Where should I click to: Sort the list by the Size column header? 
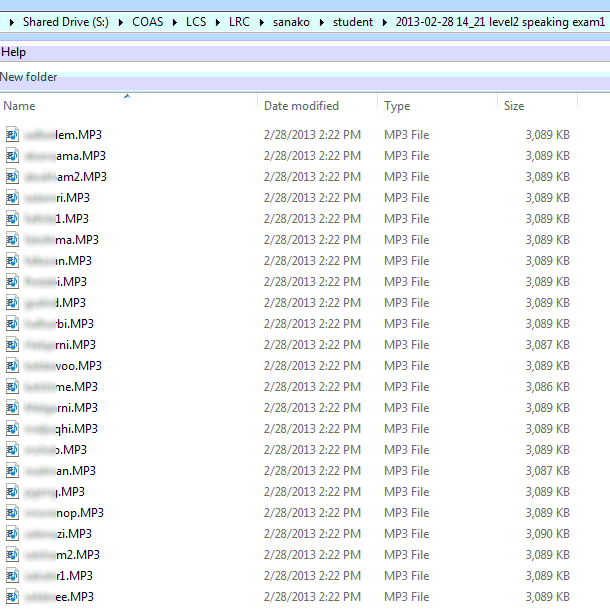point(514,106)
